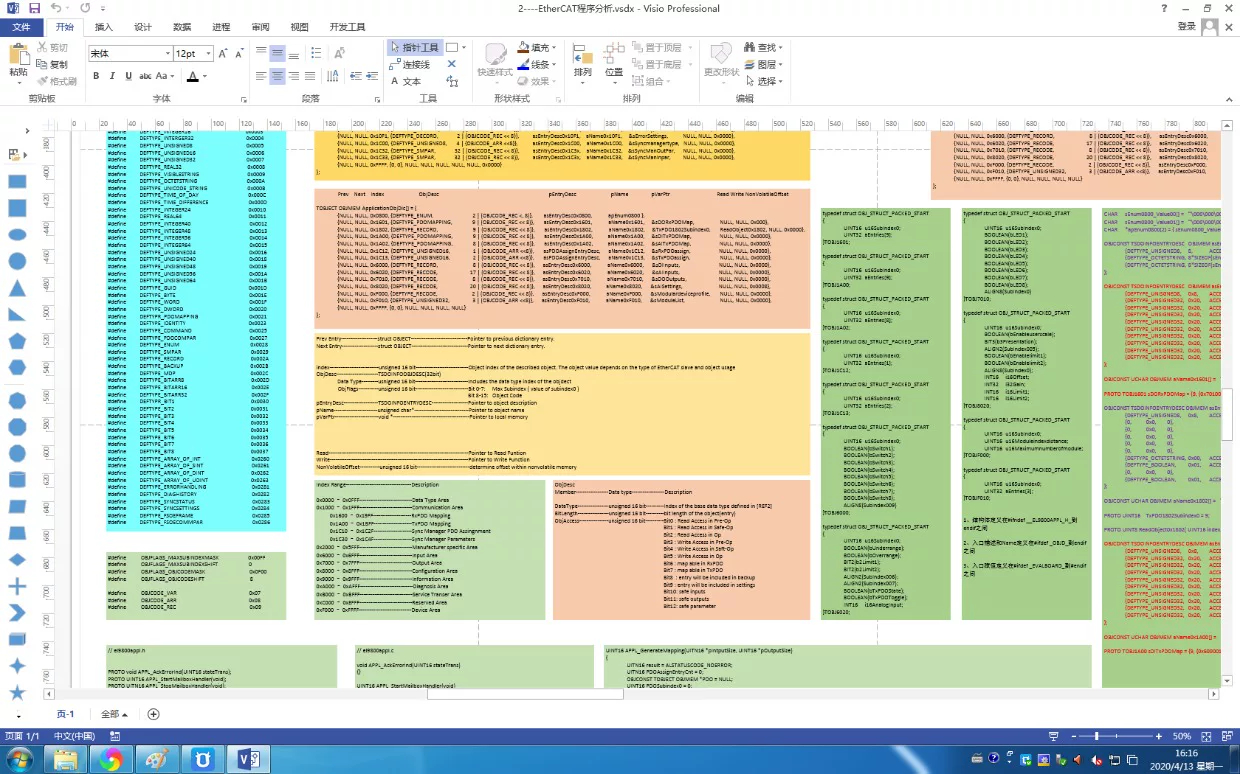Toggle italic formatting
1240x774 pixels.
(x=112, y=76)
